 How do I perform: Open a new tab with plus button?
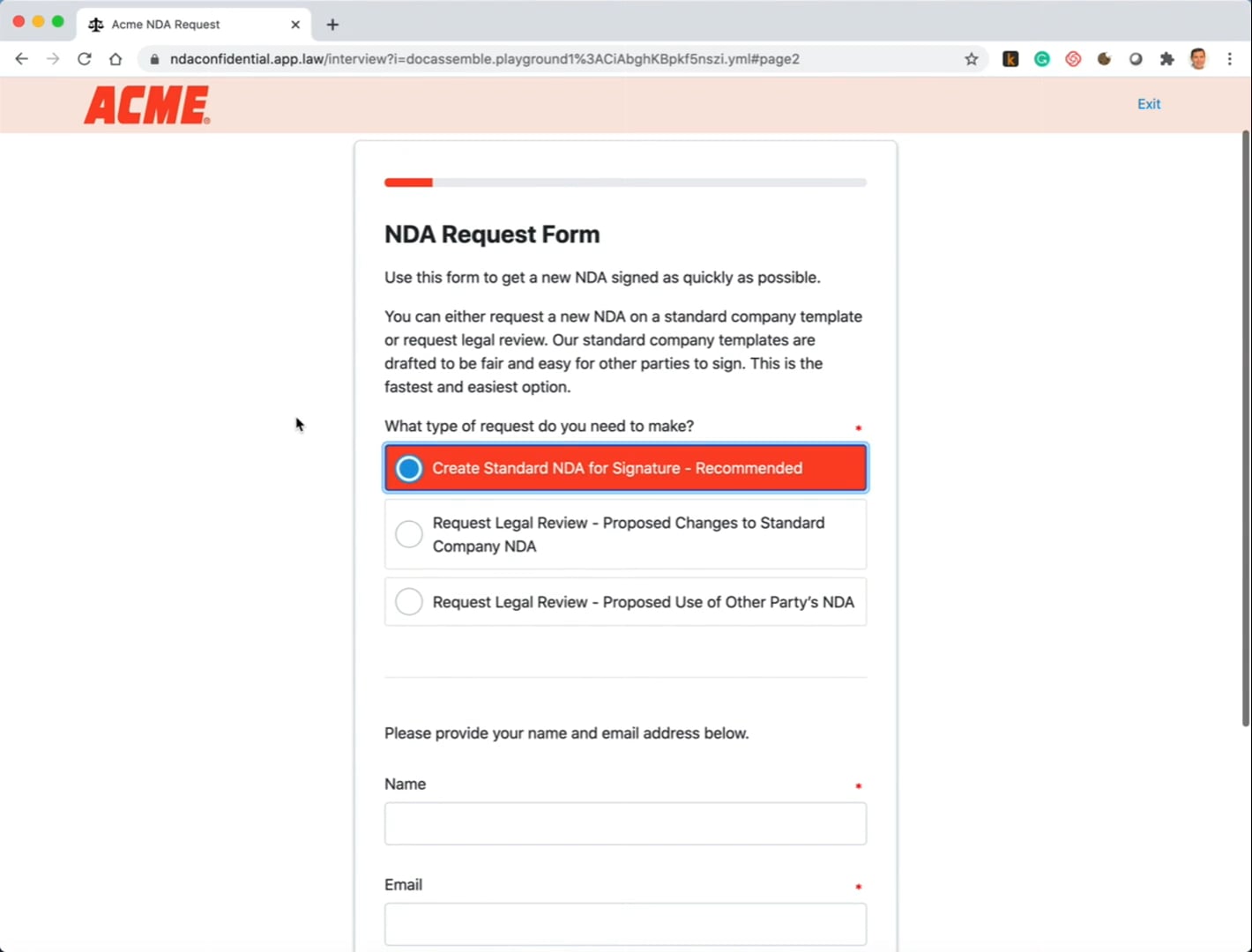[x=332, y=25]
